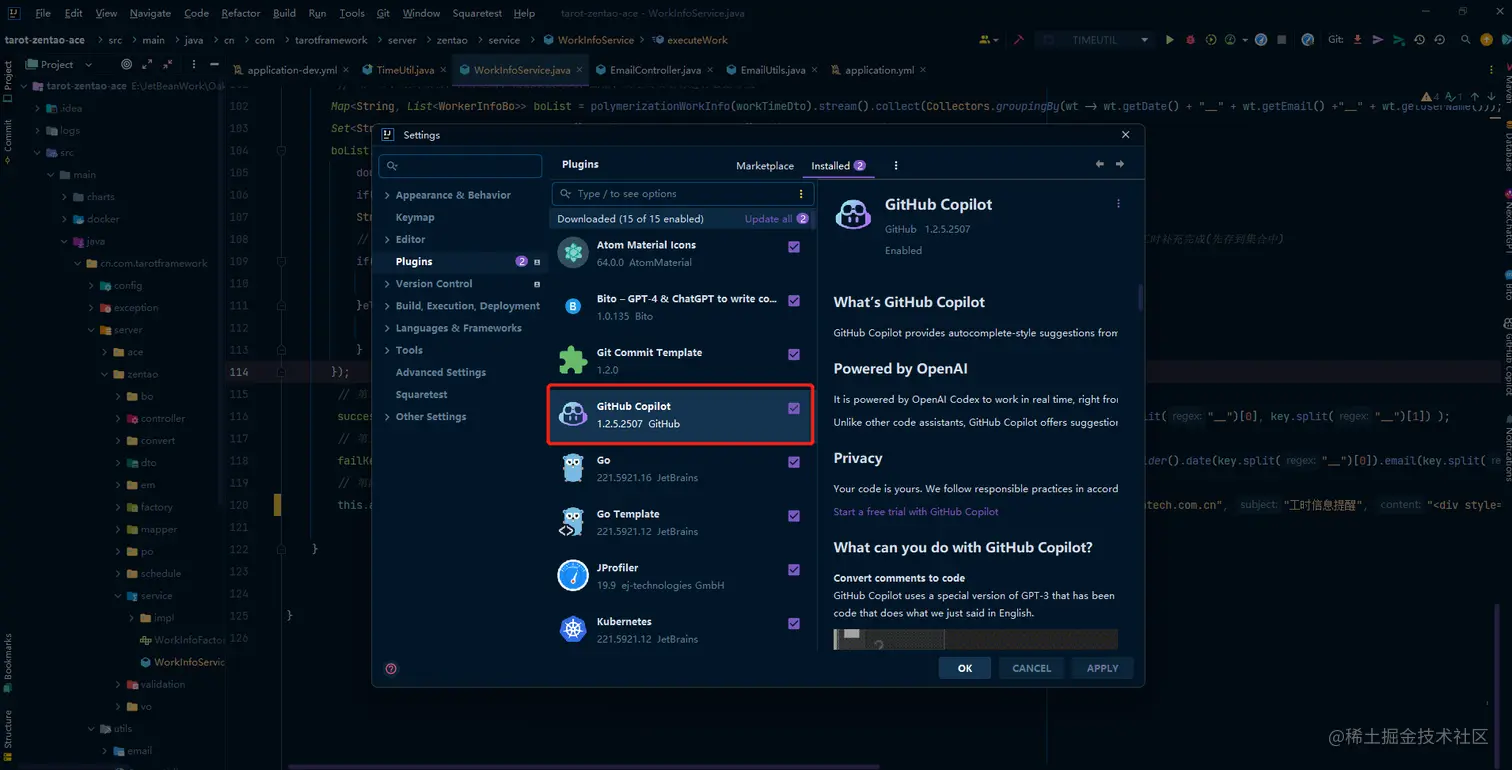The height and width of the screenshot is (770, 1512).
Task: Open the gear menu next to Installed tab
Action: click(896, 166)
